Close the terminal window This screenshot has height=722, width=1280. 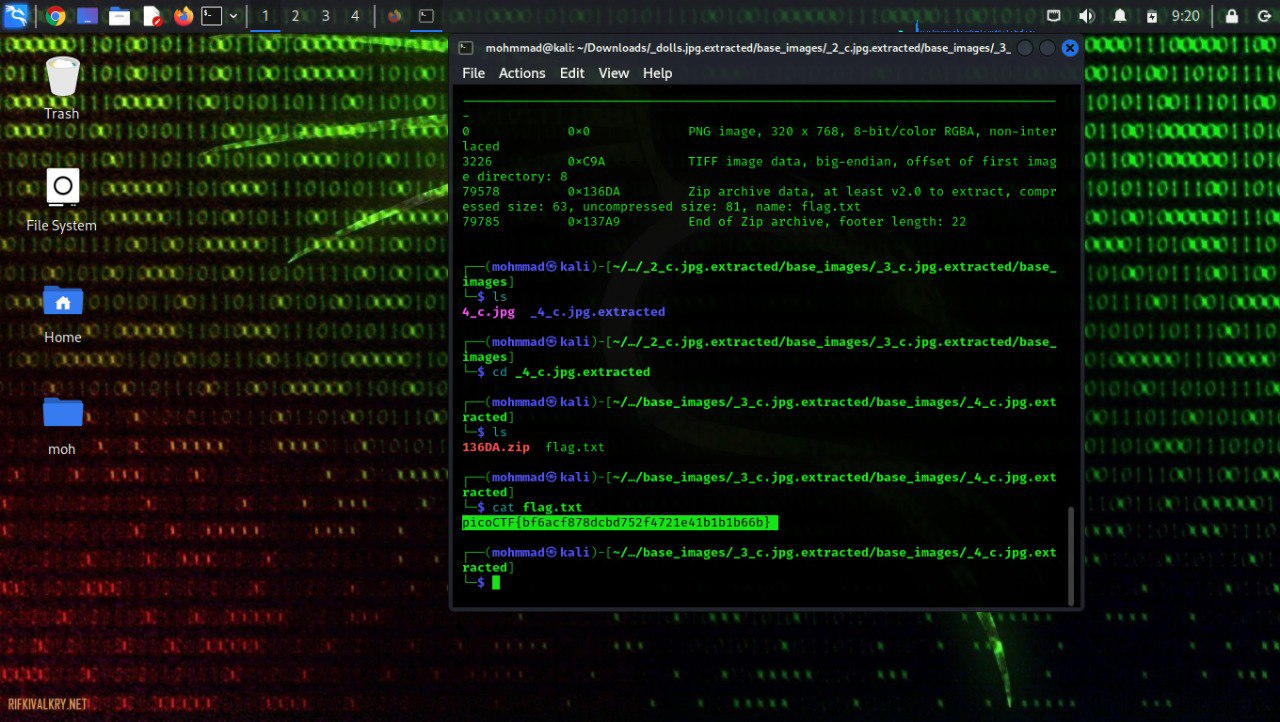[1070, 48]
